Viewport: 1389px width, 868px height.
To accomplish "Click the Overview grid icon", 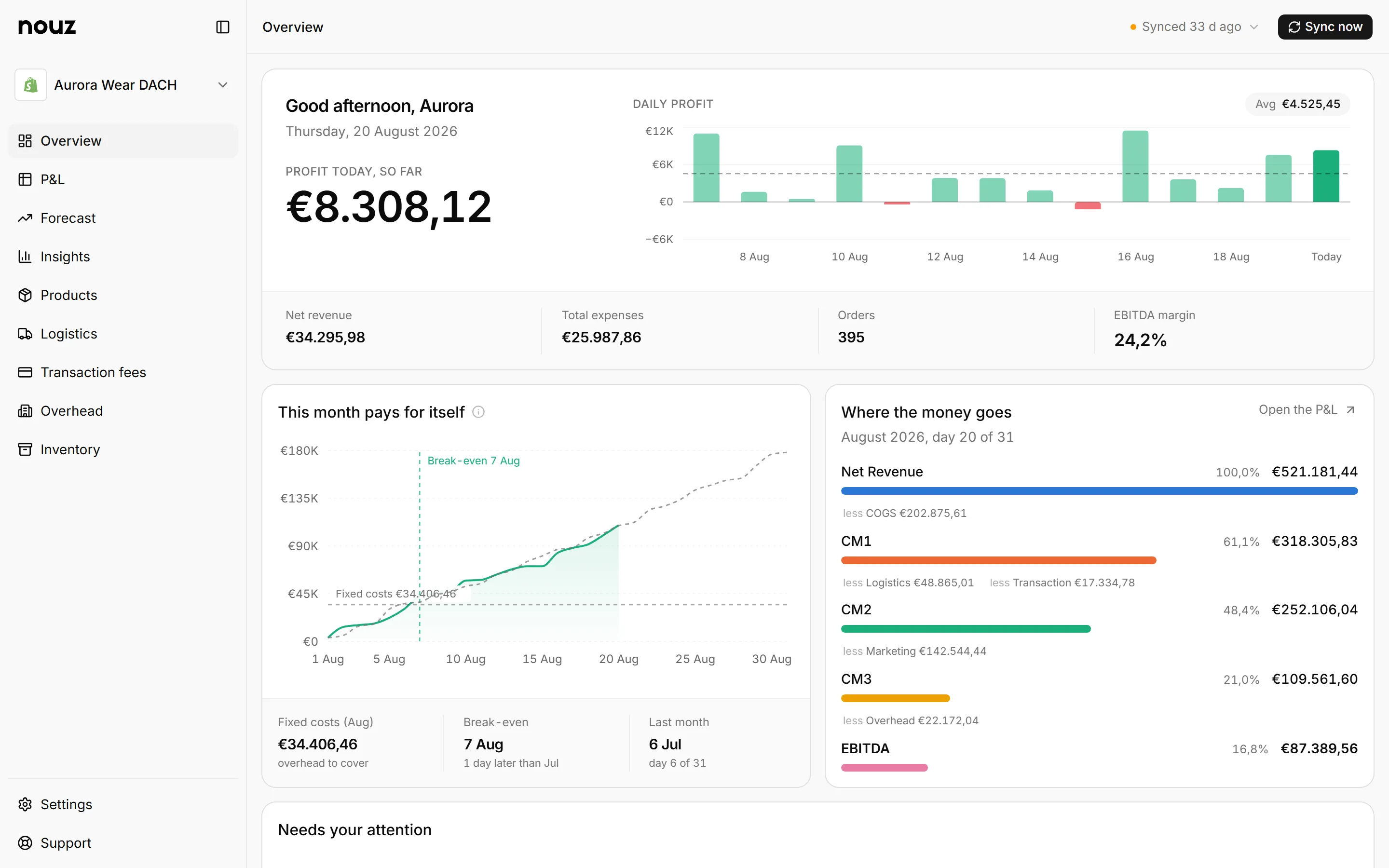I will pyautogui.click(x=25, y=141).
